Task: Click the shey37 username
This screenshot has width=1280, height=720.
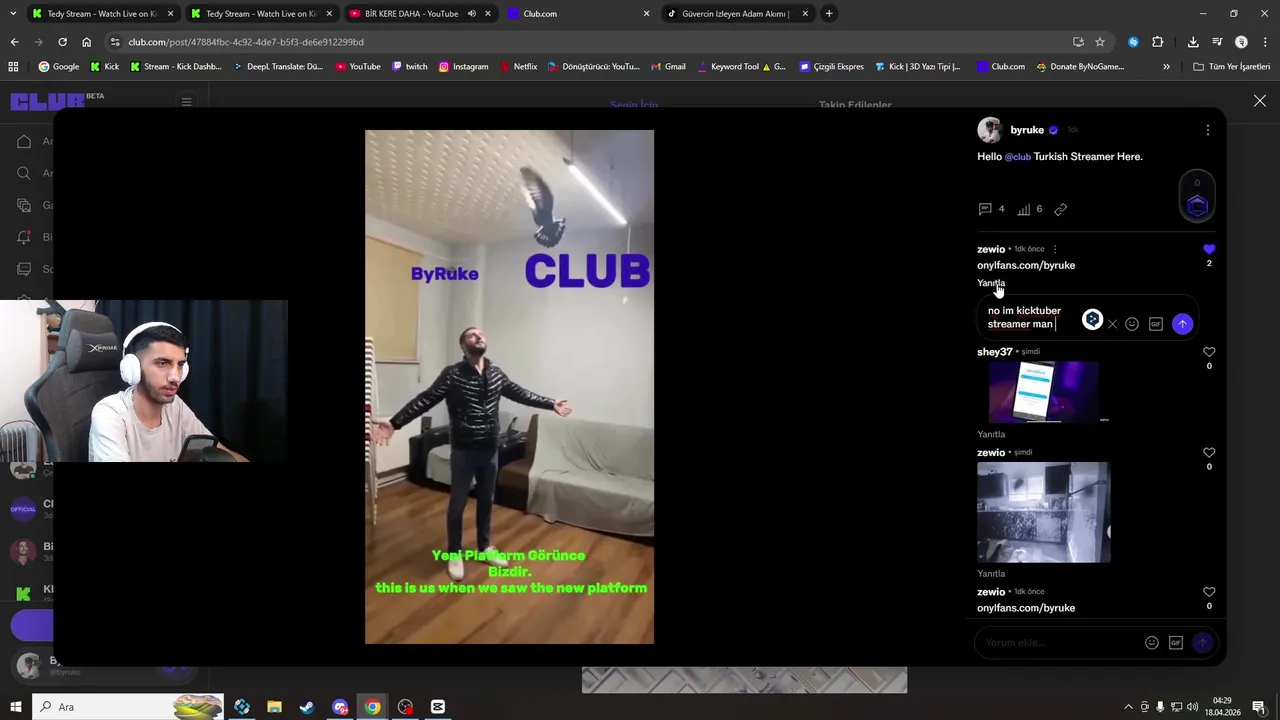Action: [994, 352]
